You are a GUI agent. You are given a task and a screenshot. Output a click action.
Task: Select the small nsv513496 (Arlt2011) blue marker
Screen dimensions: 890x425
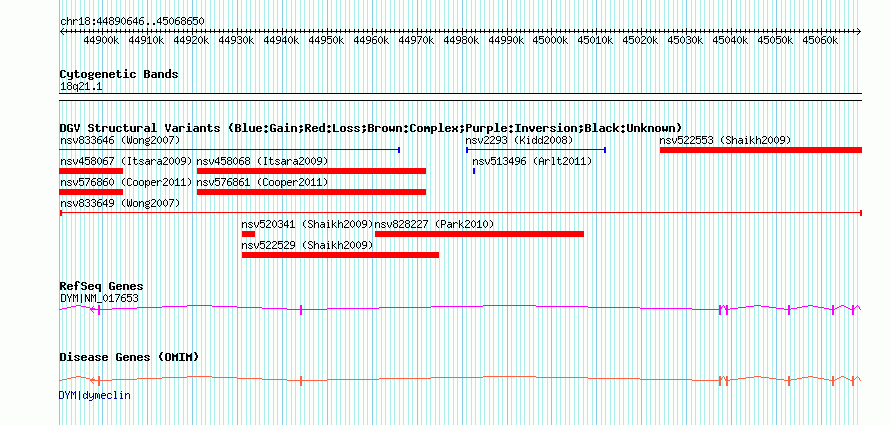tap(474, 171)
